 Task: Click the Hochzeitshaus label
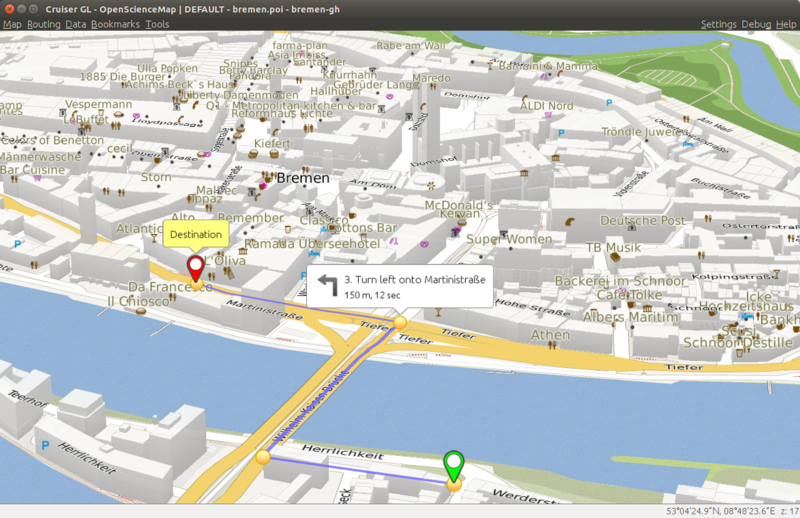click(x=746, y=306)
